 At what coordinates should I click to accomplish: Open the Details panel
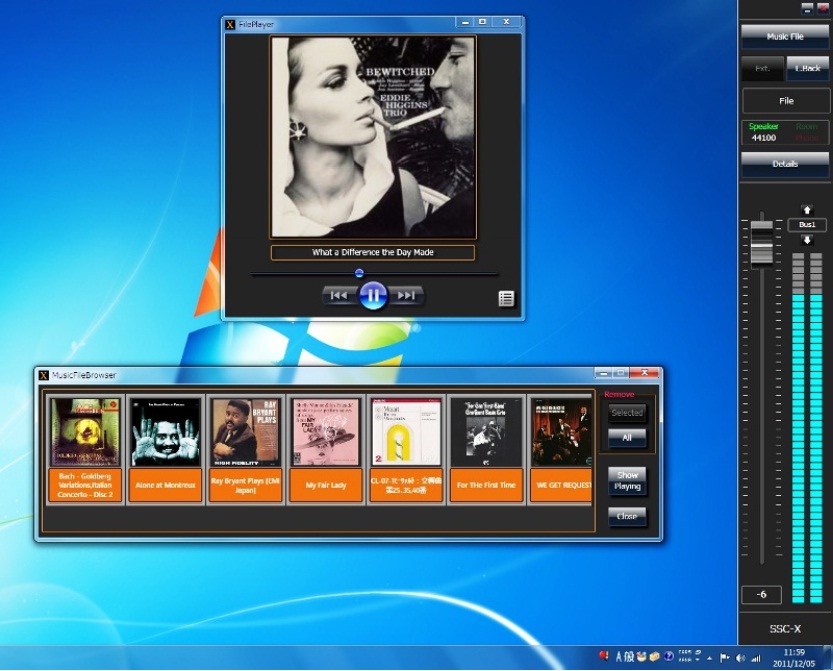(785, 163)
